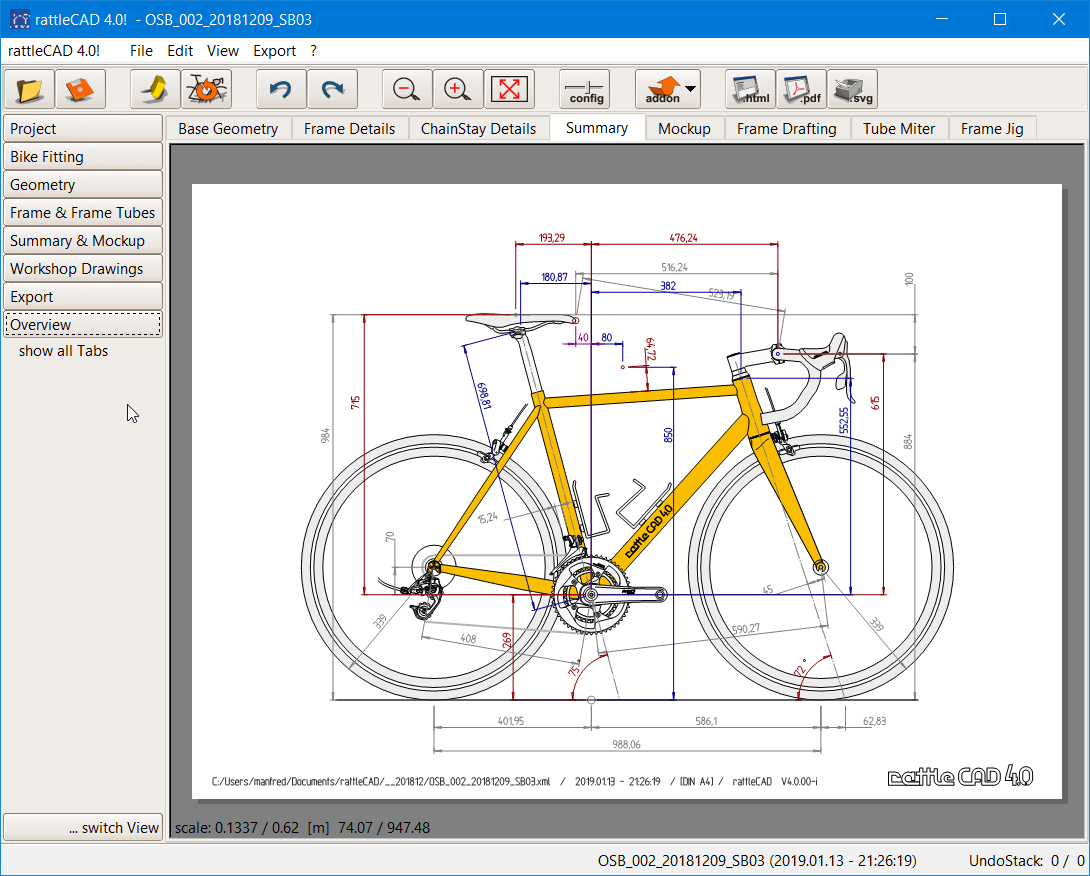The height and width of the screenshot is (876, 1090).
Task: Save project with the floppy disk icon
Action: coord(81,89)
